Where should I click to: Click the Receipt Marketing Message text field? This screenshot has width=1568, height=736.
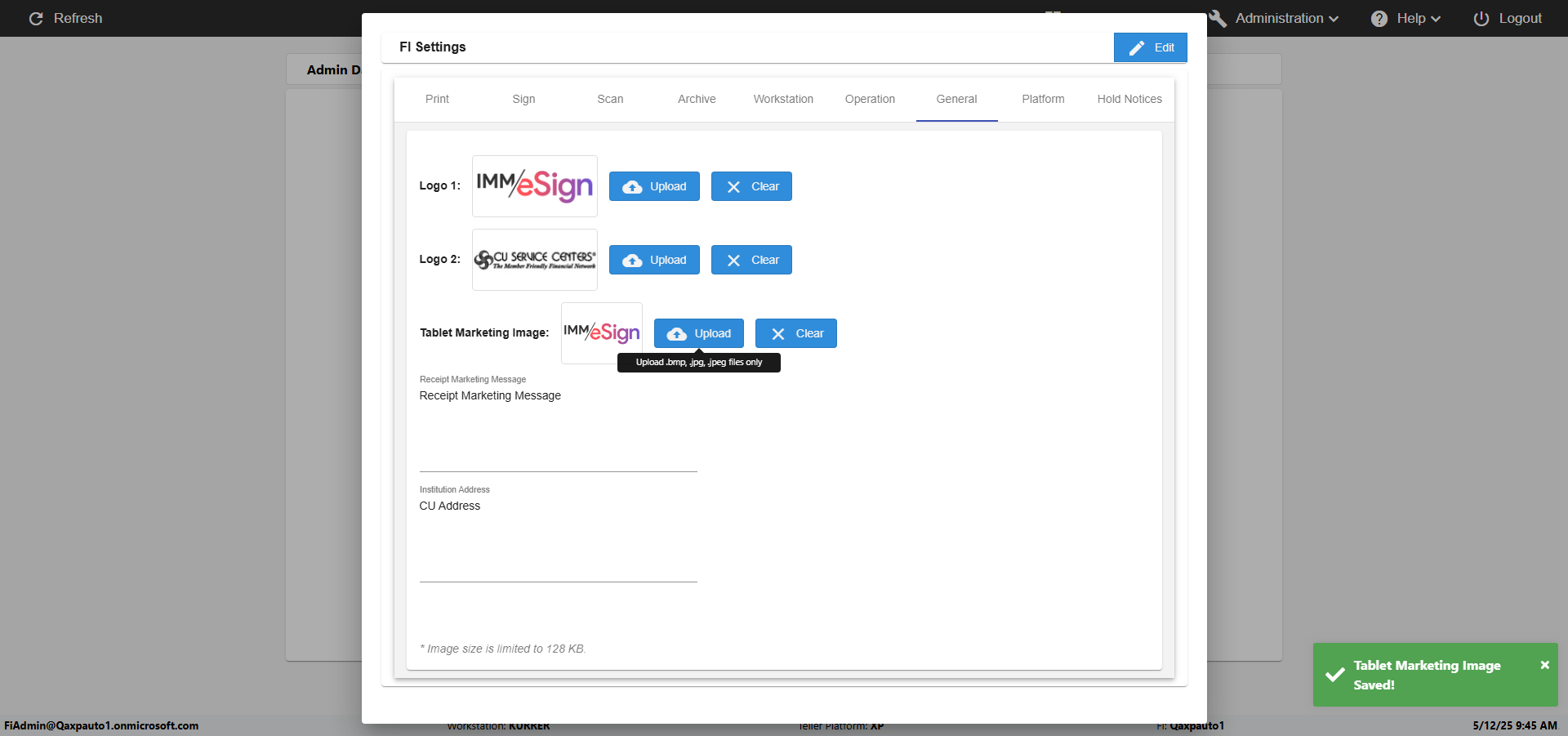pyautogui.click(x=559, y=430)
